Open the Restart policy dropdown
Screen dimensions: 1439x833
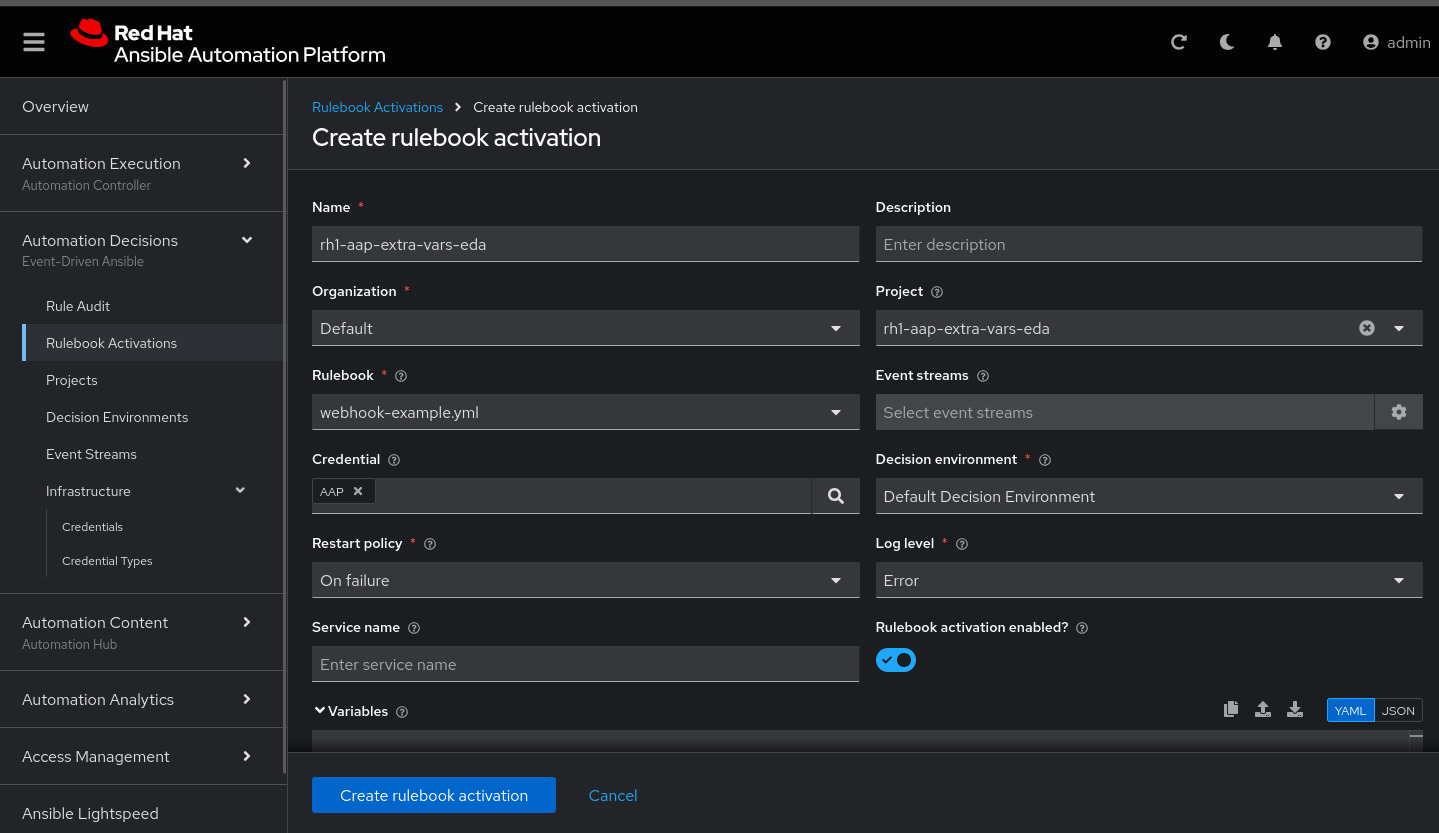tap(586, 580)
